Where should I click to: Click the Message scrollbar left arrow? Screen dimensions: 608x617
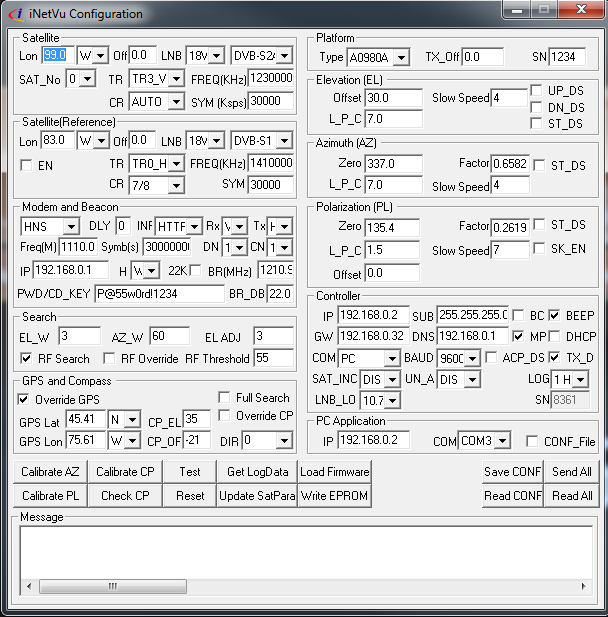click(29, 586)
